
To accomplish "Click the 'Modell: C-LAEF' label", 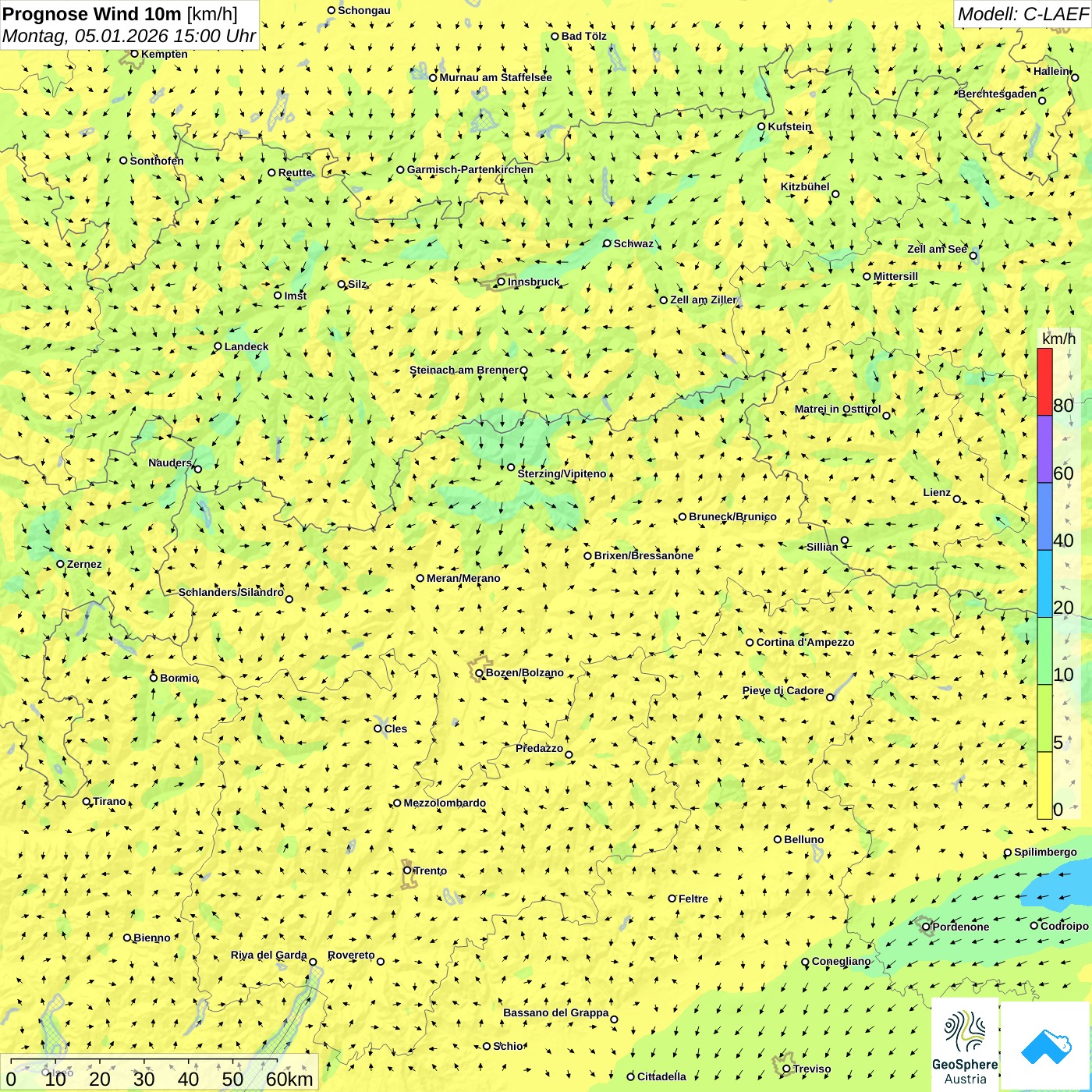I will click(1023, 14).
